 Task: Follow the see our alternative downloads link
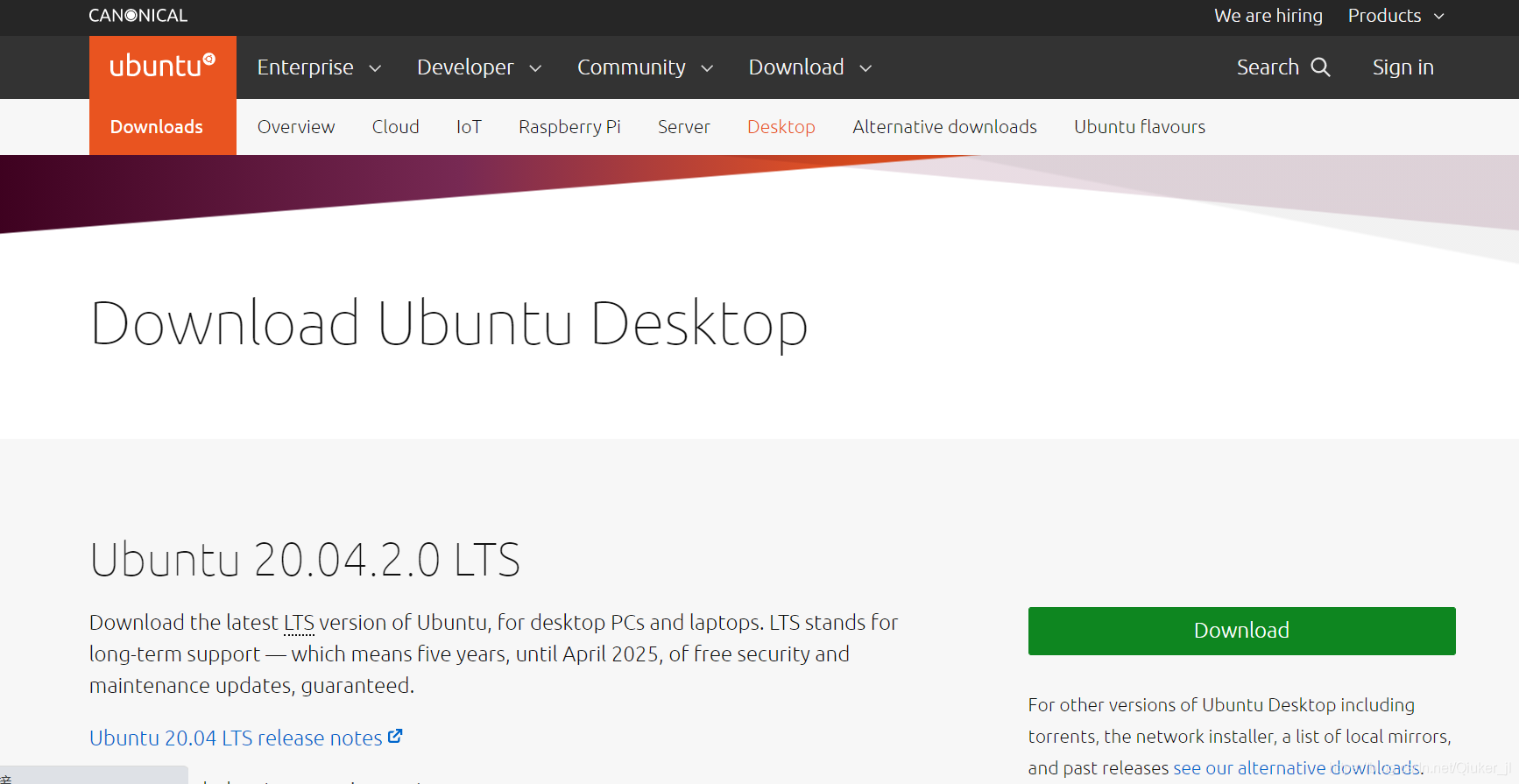click(1298, 767)
